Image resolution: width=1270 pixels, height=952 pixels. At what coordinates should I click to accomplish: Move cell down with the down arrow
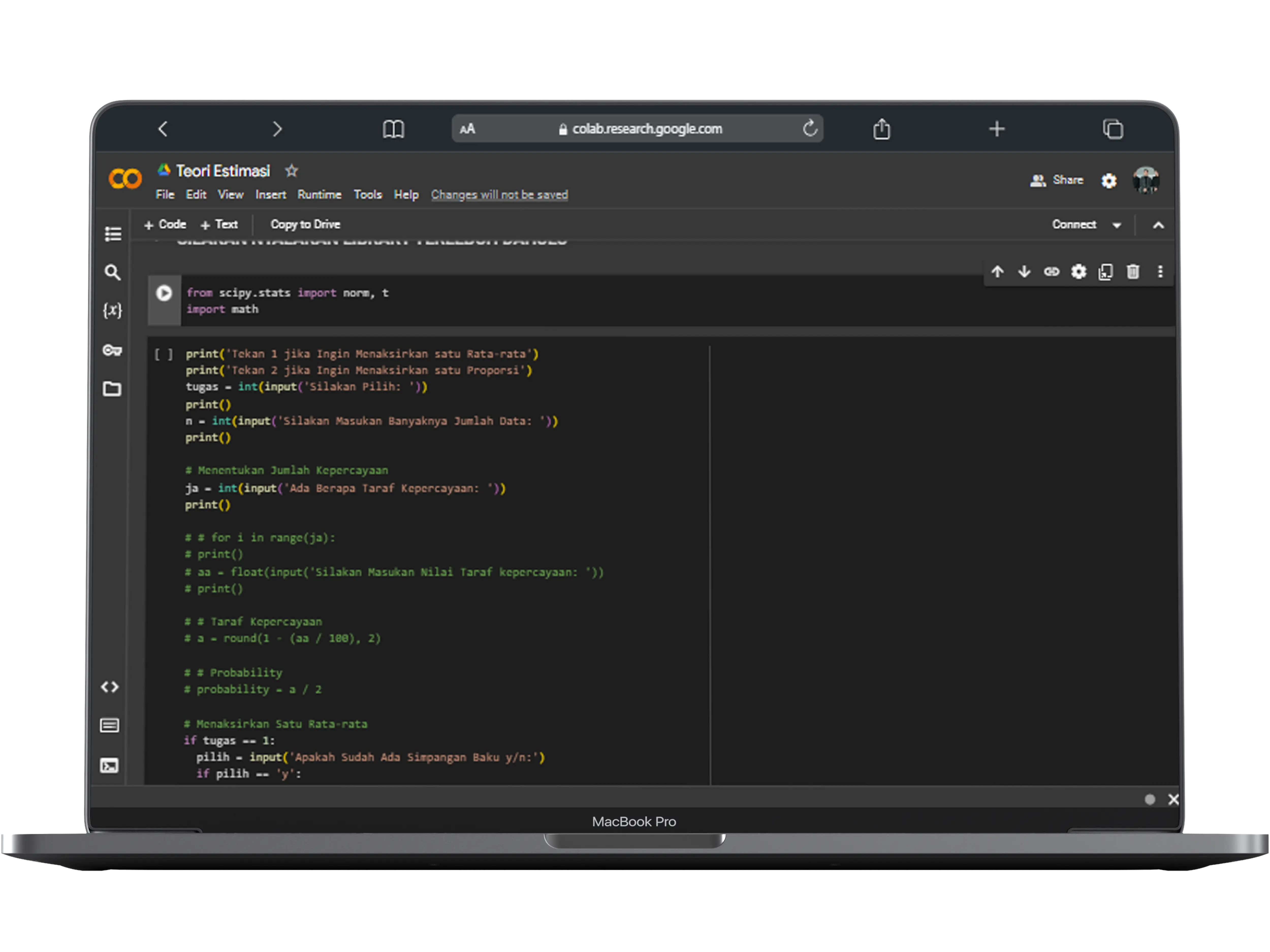tap(1024, 271)
